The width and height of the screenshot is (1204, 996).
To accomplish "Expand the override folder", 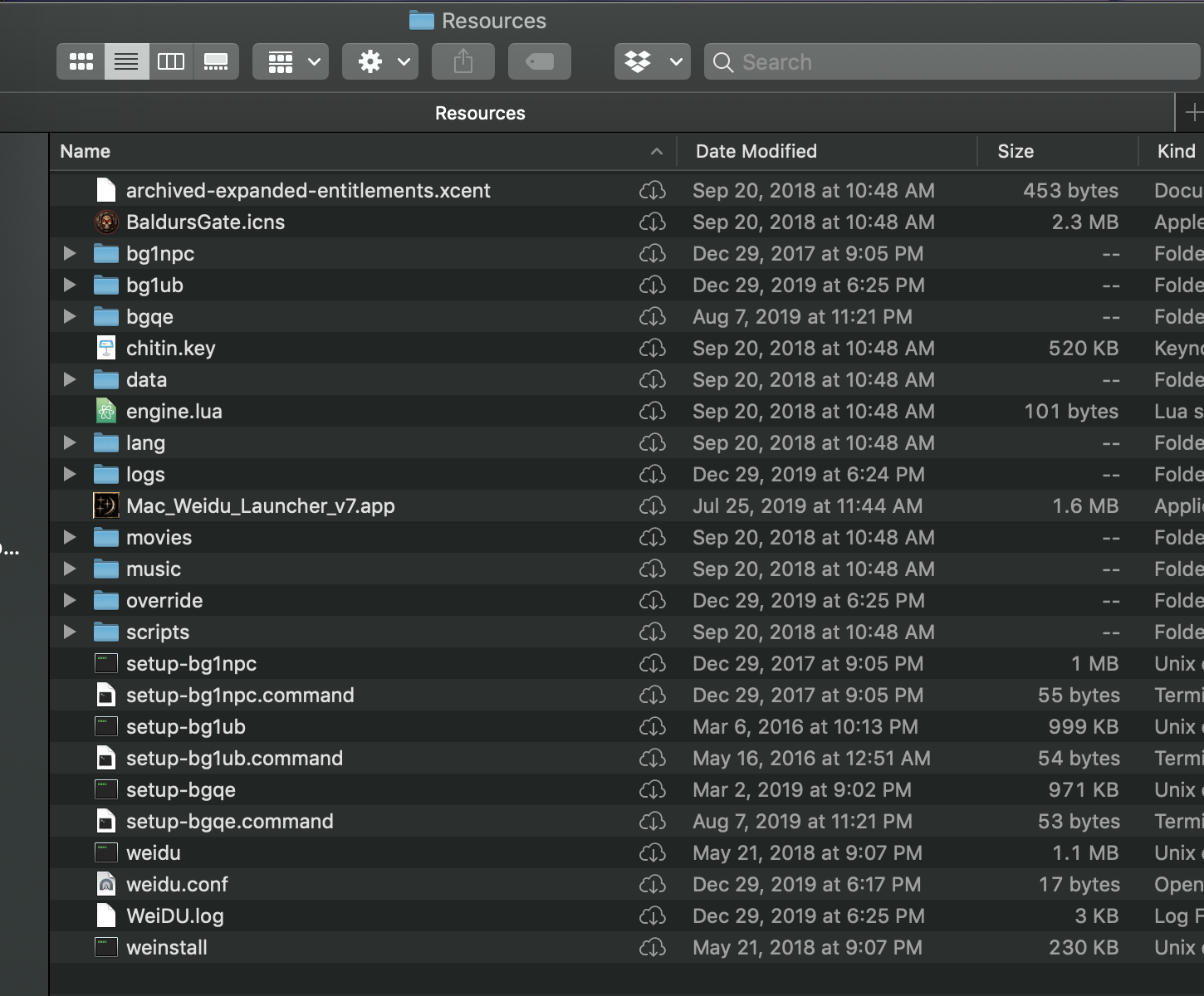I will coord(70,600).
